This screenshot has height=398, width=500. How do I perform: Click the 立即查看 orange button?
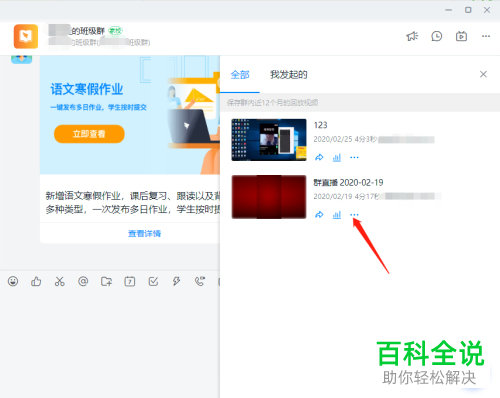tap(89, 134)
